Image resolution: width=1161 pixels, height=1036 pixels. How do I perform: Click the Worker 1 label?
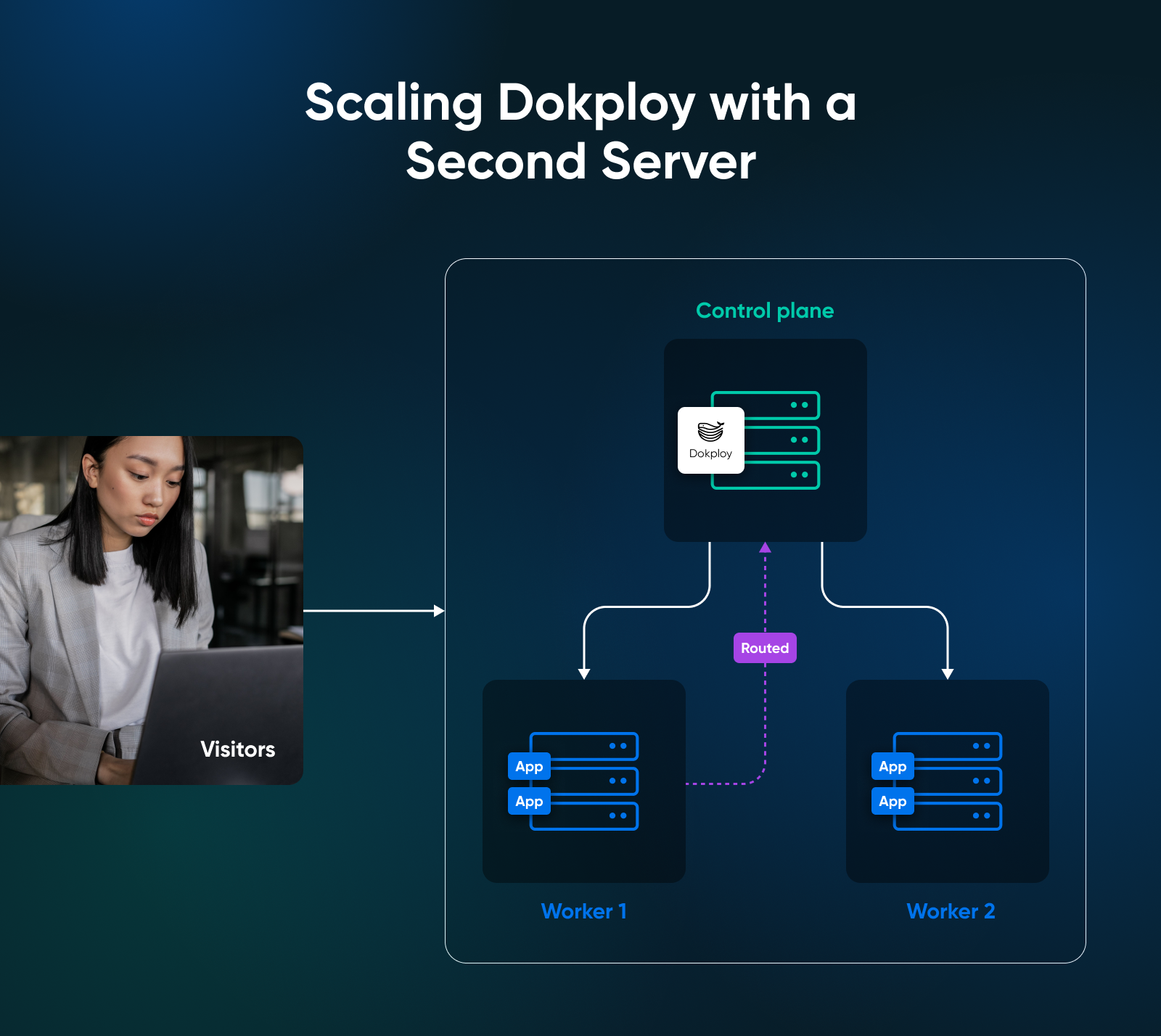coord(584,911)
